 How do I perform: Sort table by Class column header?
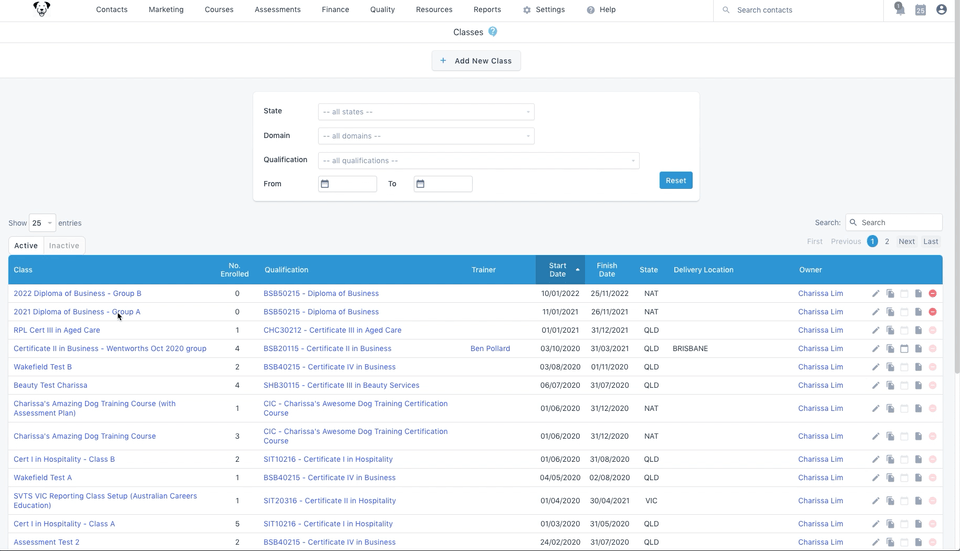pyautogui.click(x=113, y=269)
